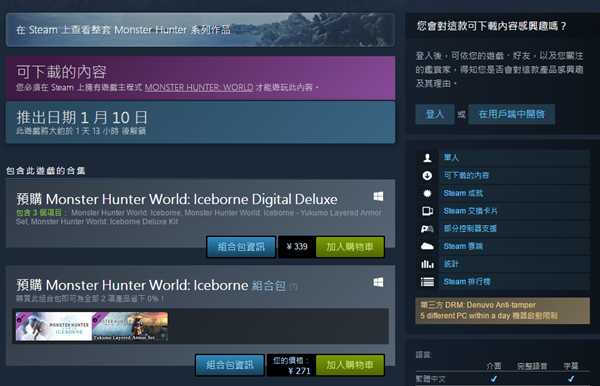The image size is (600, 386).
Task: Click the Steam trading cards icon
Action: pos(427,211)
